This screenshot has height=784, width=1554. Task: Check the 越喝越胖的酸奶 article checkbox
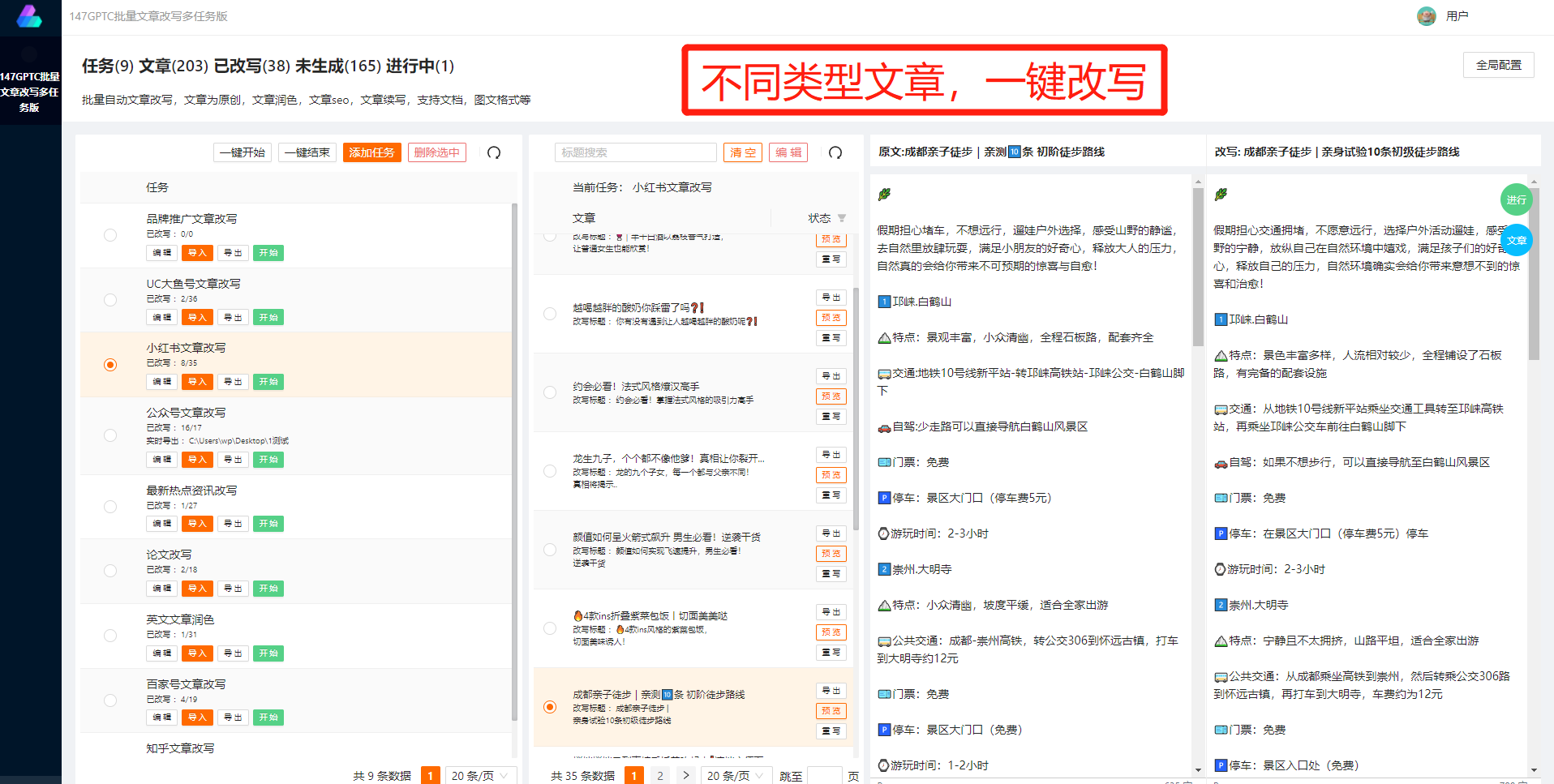tap(550, 315)
